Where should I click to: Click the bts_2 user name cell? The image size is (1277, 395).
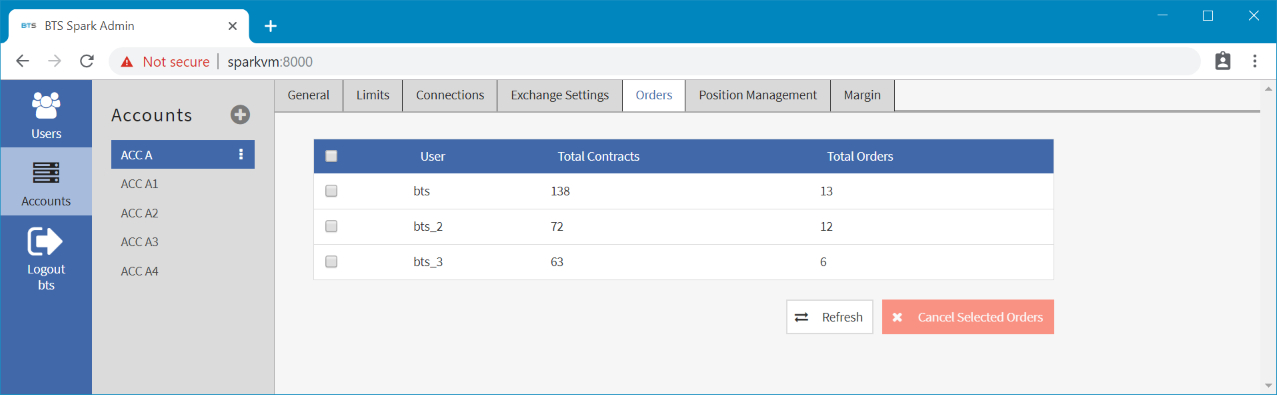pyautogui.click(x=428, y=226)
